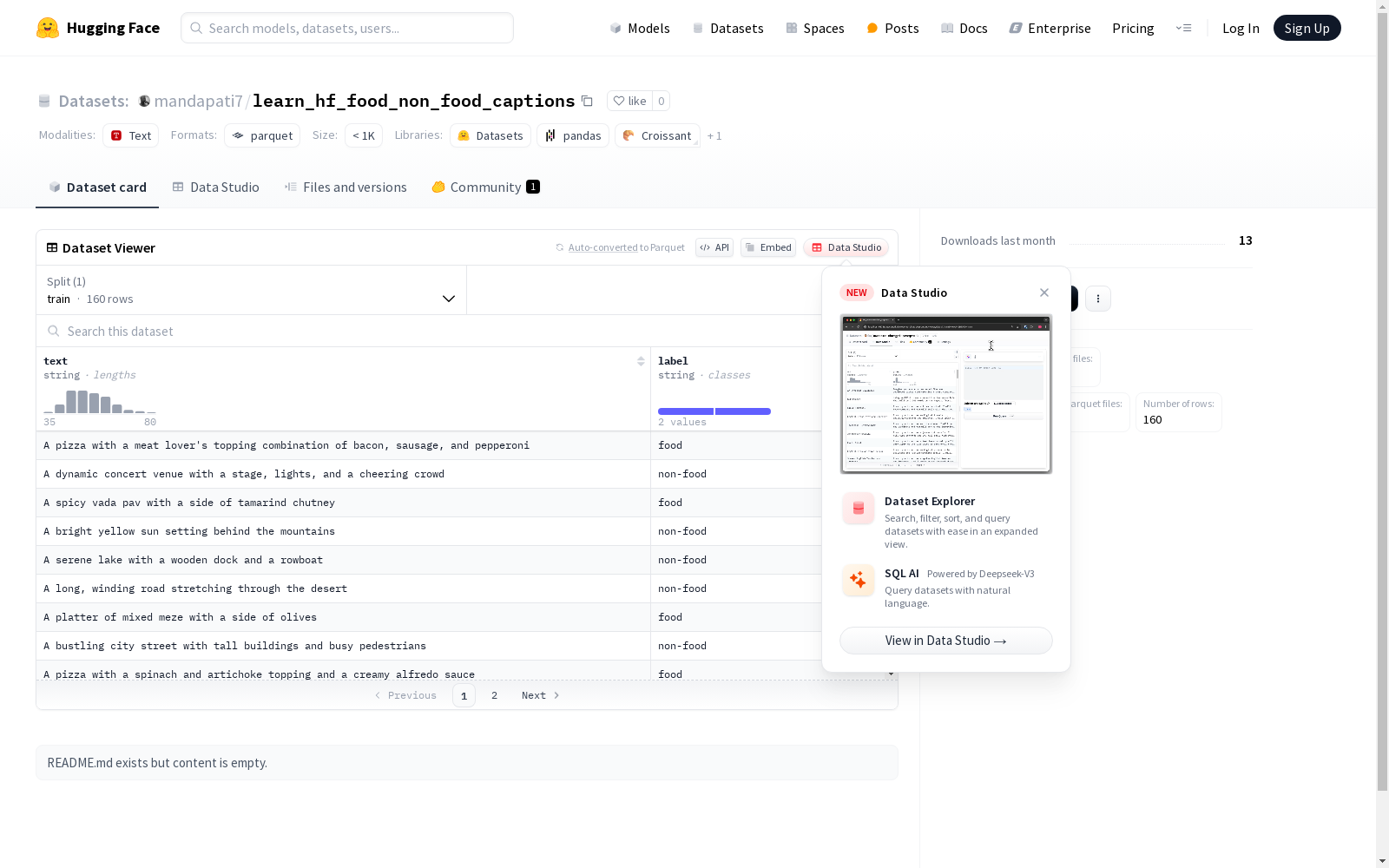The height and width of the screenshot is (868, 1389).
Task: Click the Log In link
Action: tap(1241, 28)
